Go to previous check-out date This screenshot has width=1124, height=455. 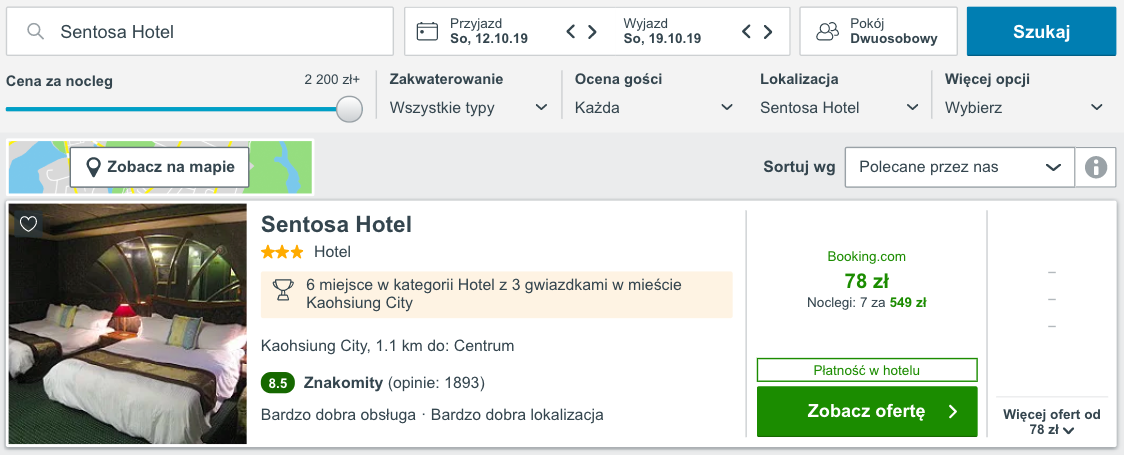[746, 32]
